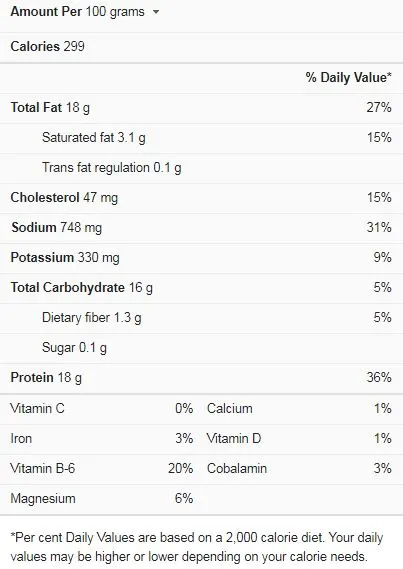The image size is (403, 569).
Task: Select the Protein 18 g row
Action: tap(201, 378)
